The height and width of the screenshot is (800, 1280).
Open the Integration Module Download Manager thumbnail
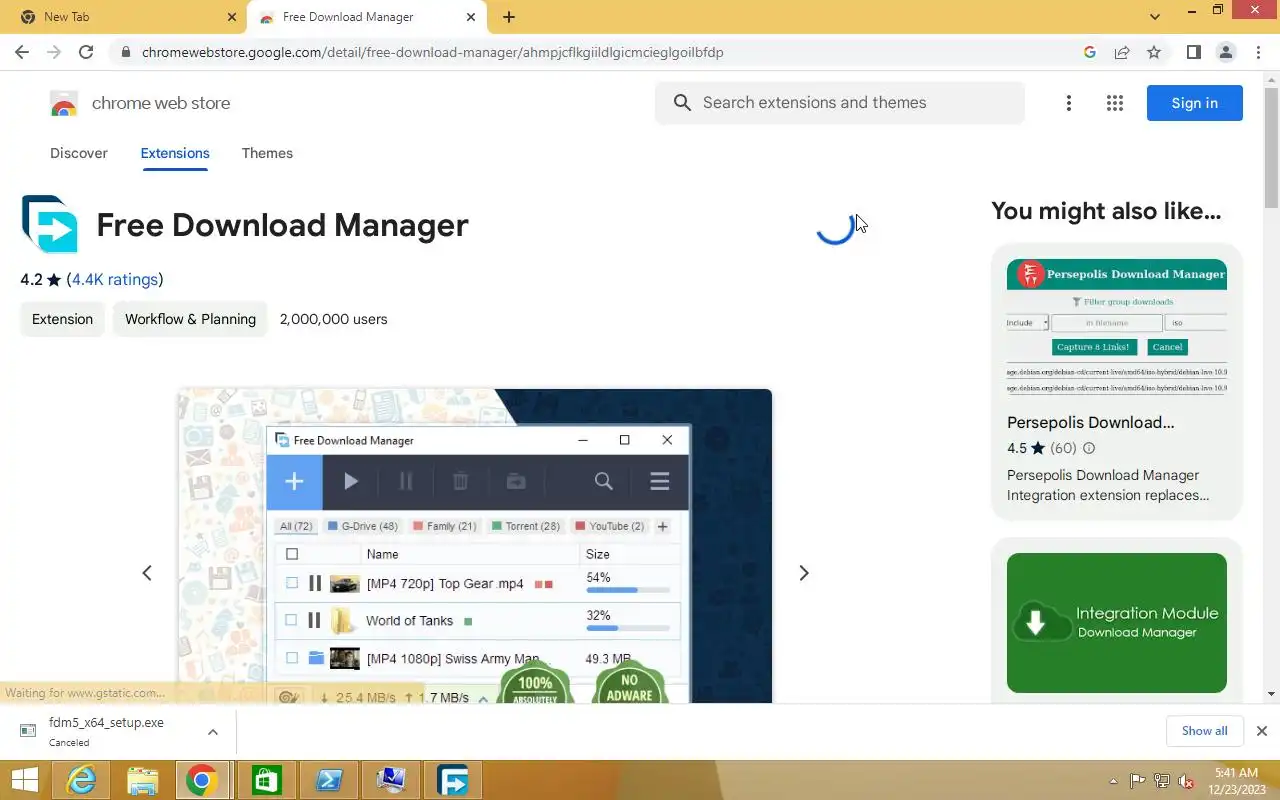coord(1117,623)
